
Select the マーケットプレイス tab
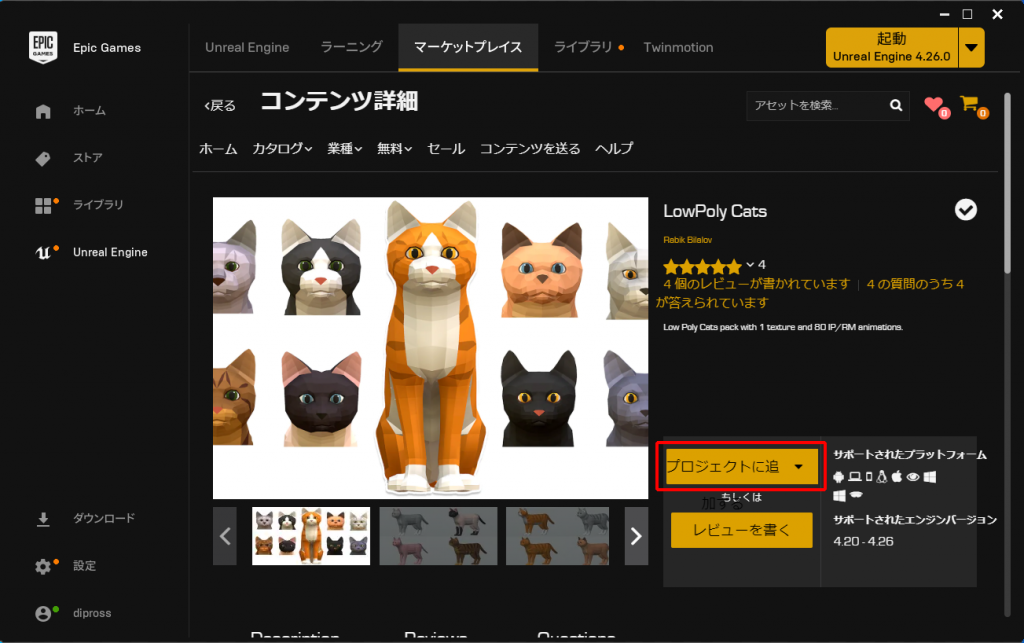[468, 47]
